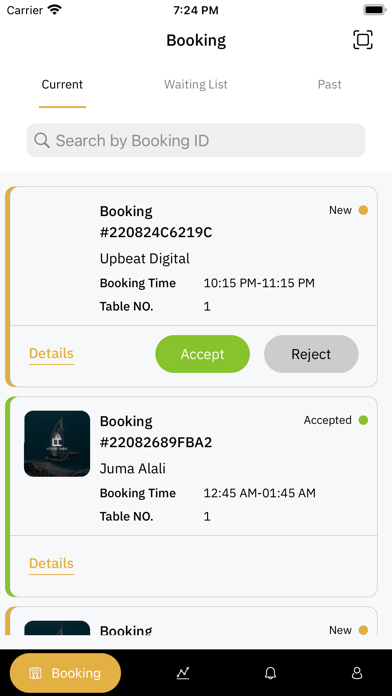Viewport: 392px width, 696px height.
Task: Switch to the Past tab
Action: point(329,84)
